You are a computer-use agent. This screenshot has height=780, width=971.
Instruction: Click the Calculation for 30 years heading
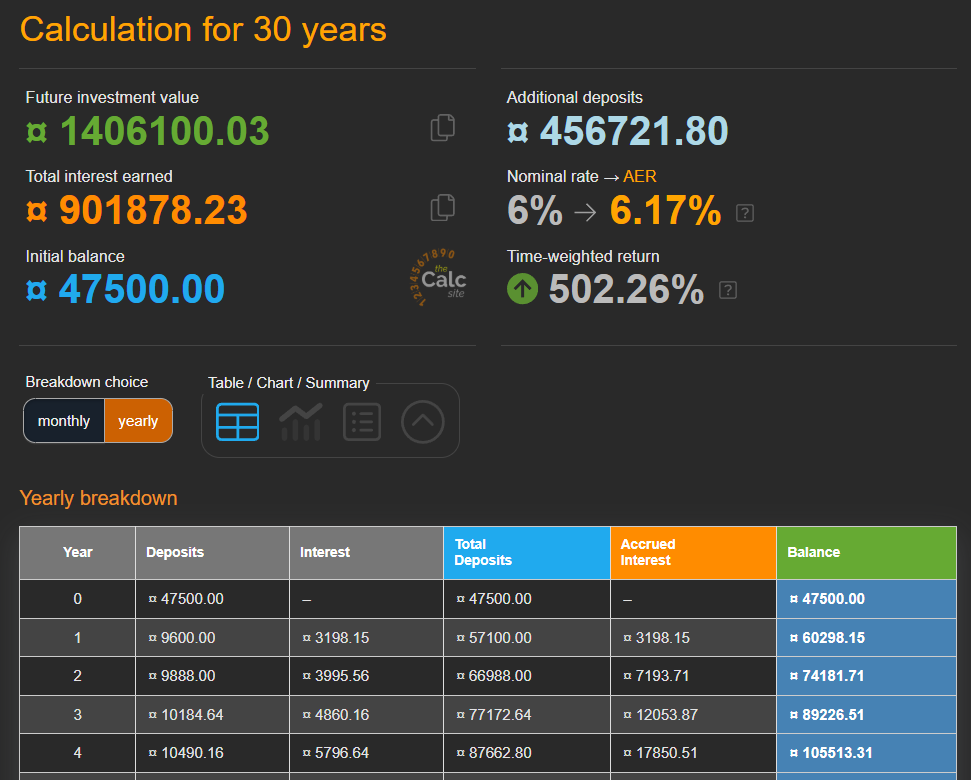[203, 29]
